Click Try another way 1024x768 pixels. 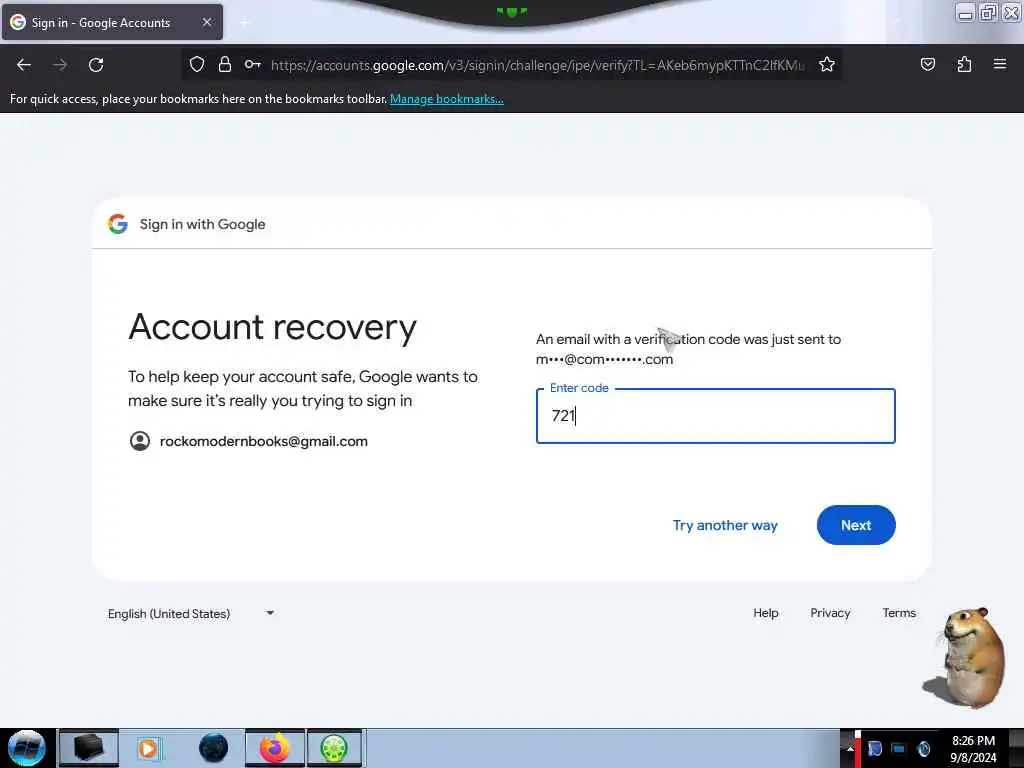click(x=725, y=525)
